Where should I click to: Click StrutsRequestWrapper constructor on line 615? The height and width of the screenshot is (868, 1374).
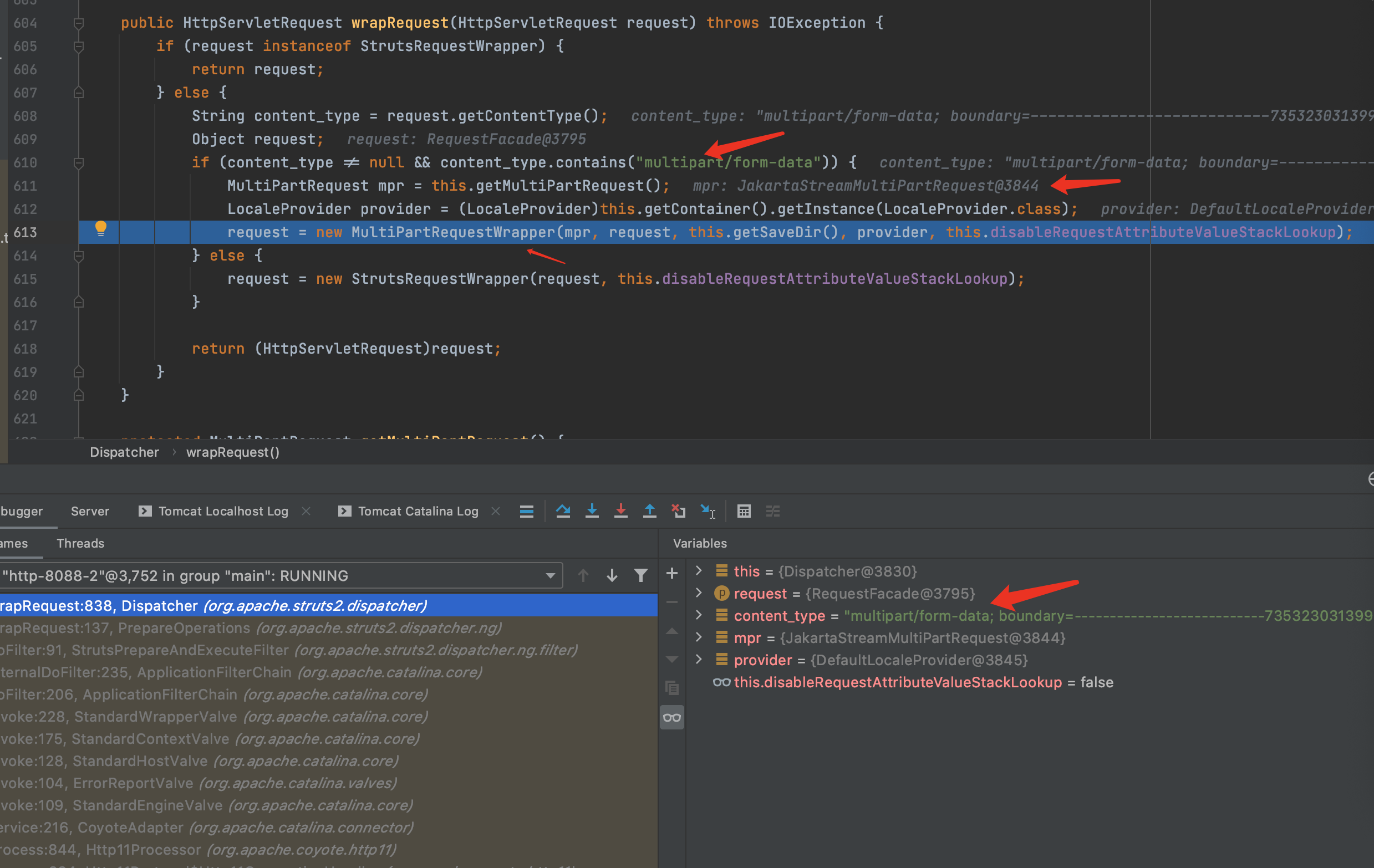point(440,279)
